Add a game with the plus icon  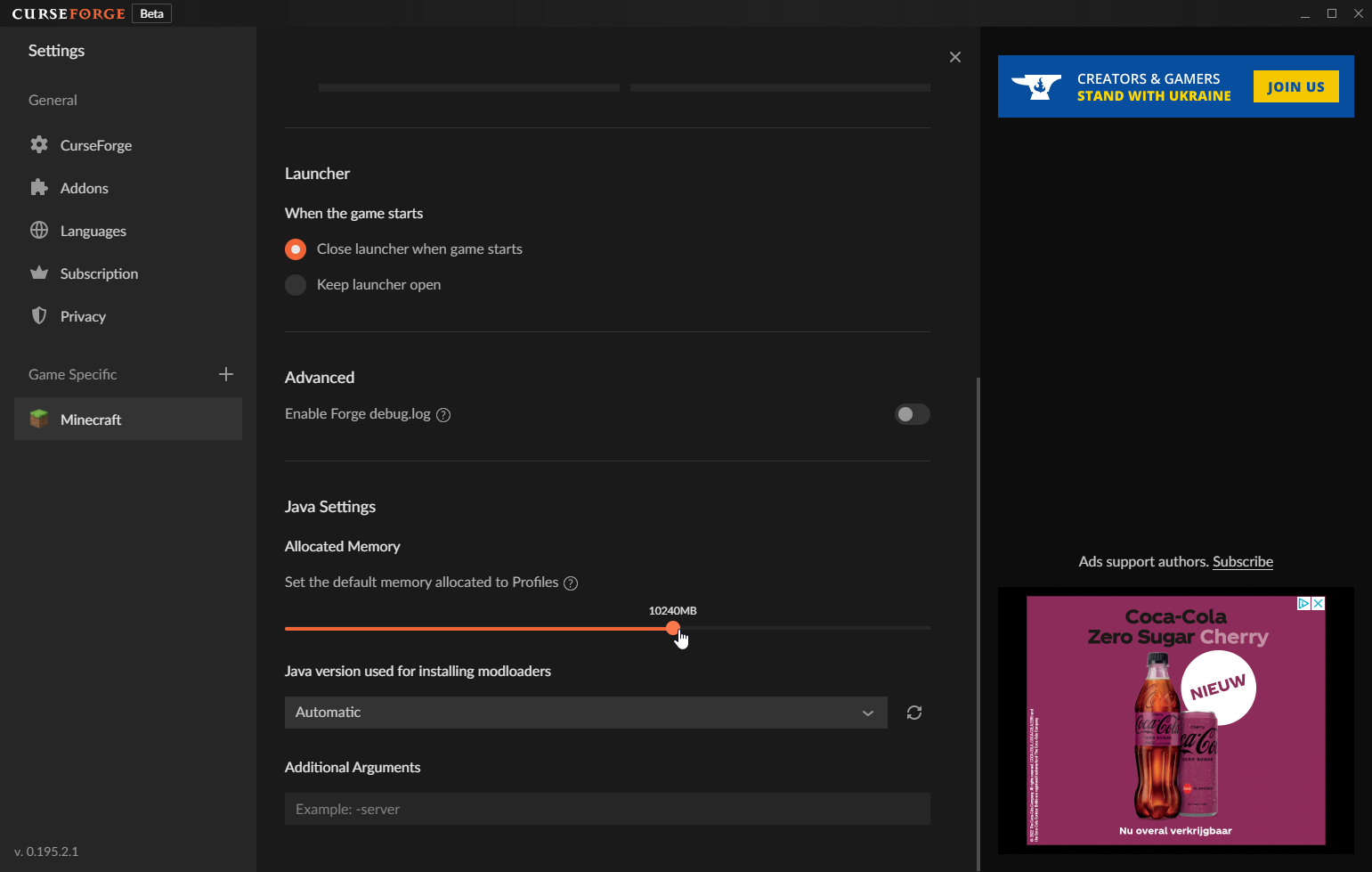(x=226, y=374)
